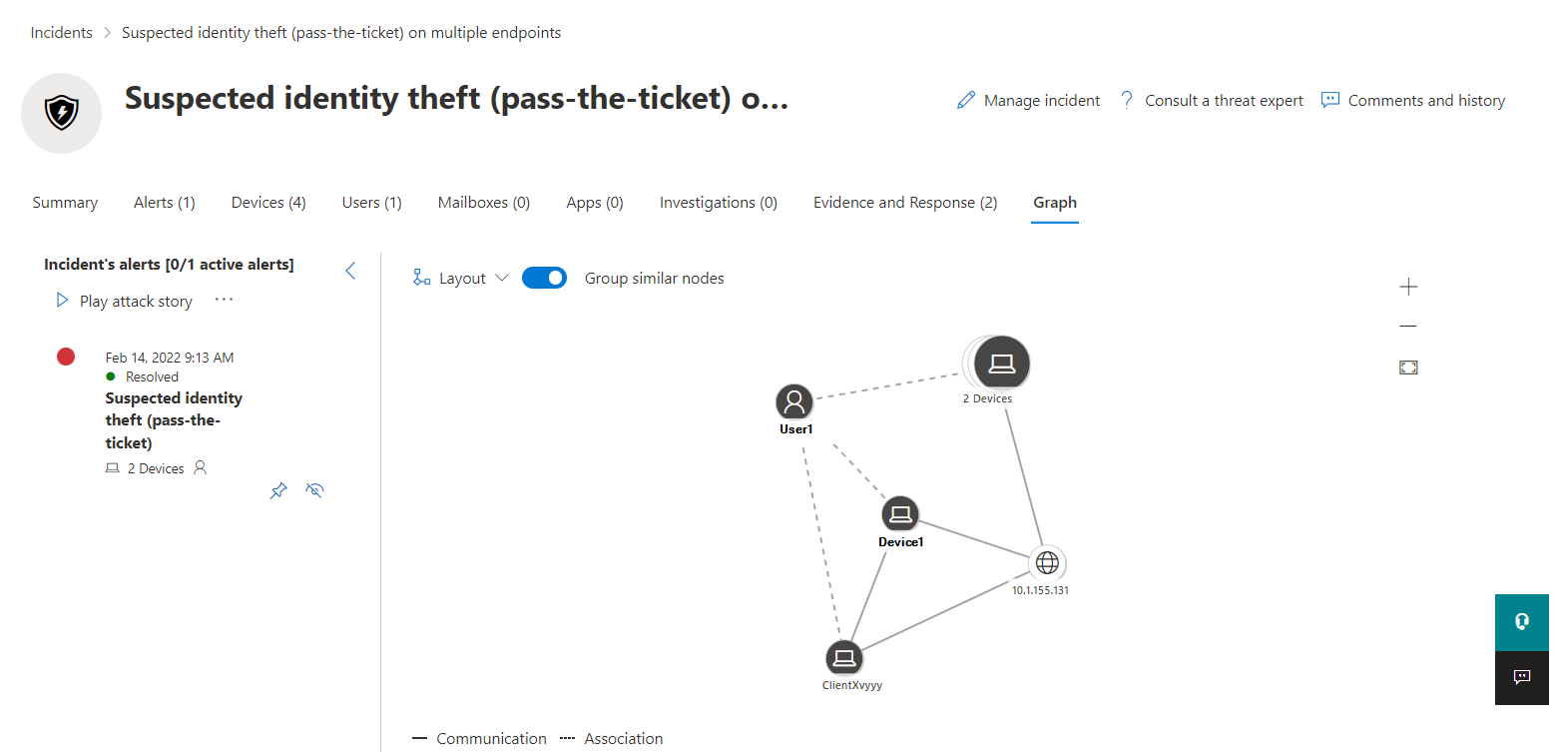Play attack story
This screenshot has width=1568, height=752.
click(x=125, y=301)
